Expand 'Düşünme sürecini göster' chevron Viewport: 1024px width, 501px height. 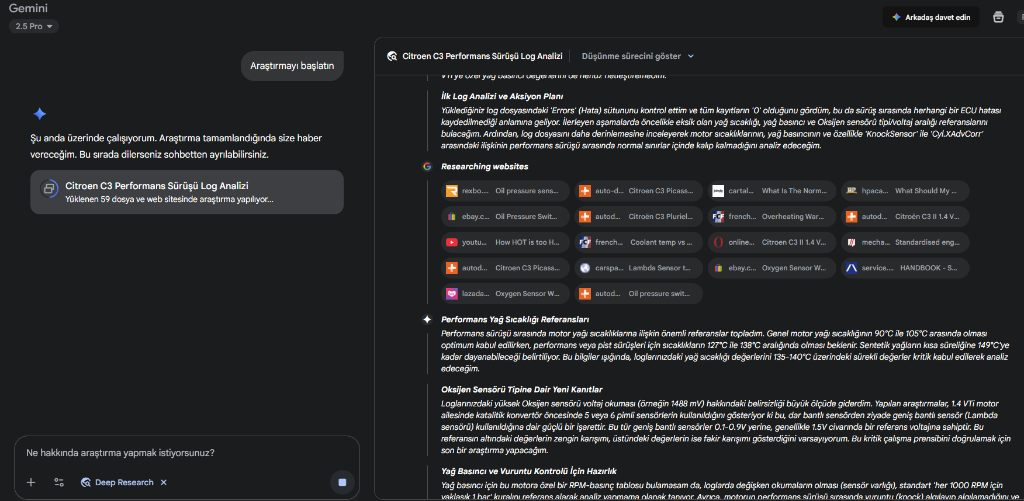tap(691, 56)
